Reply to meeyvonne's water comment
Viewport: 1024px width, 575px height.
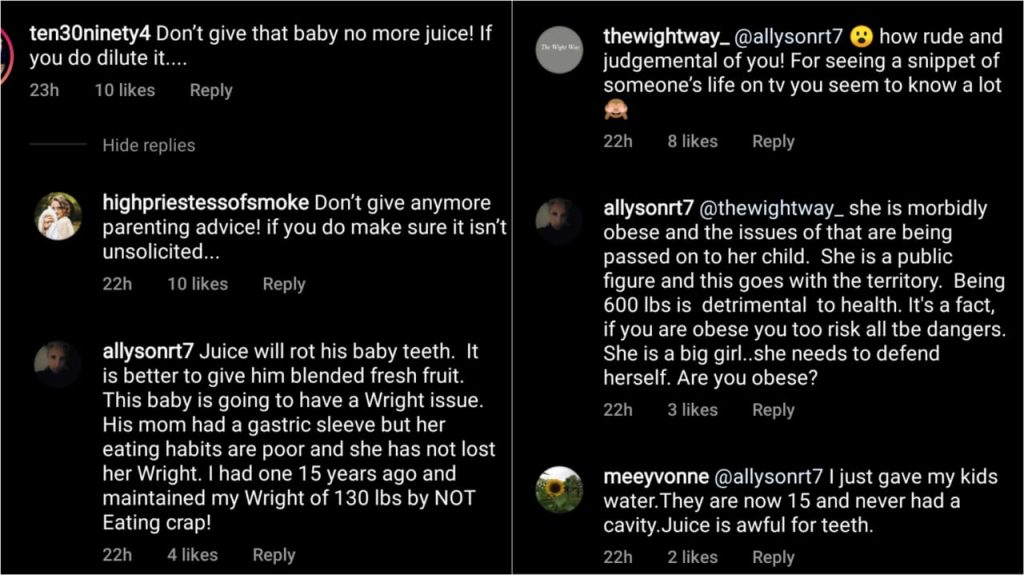[x=773, y=558]
